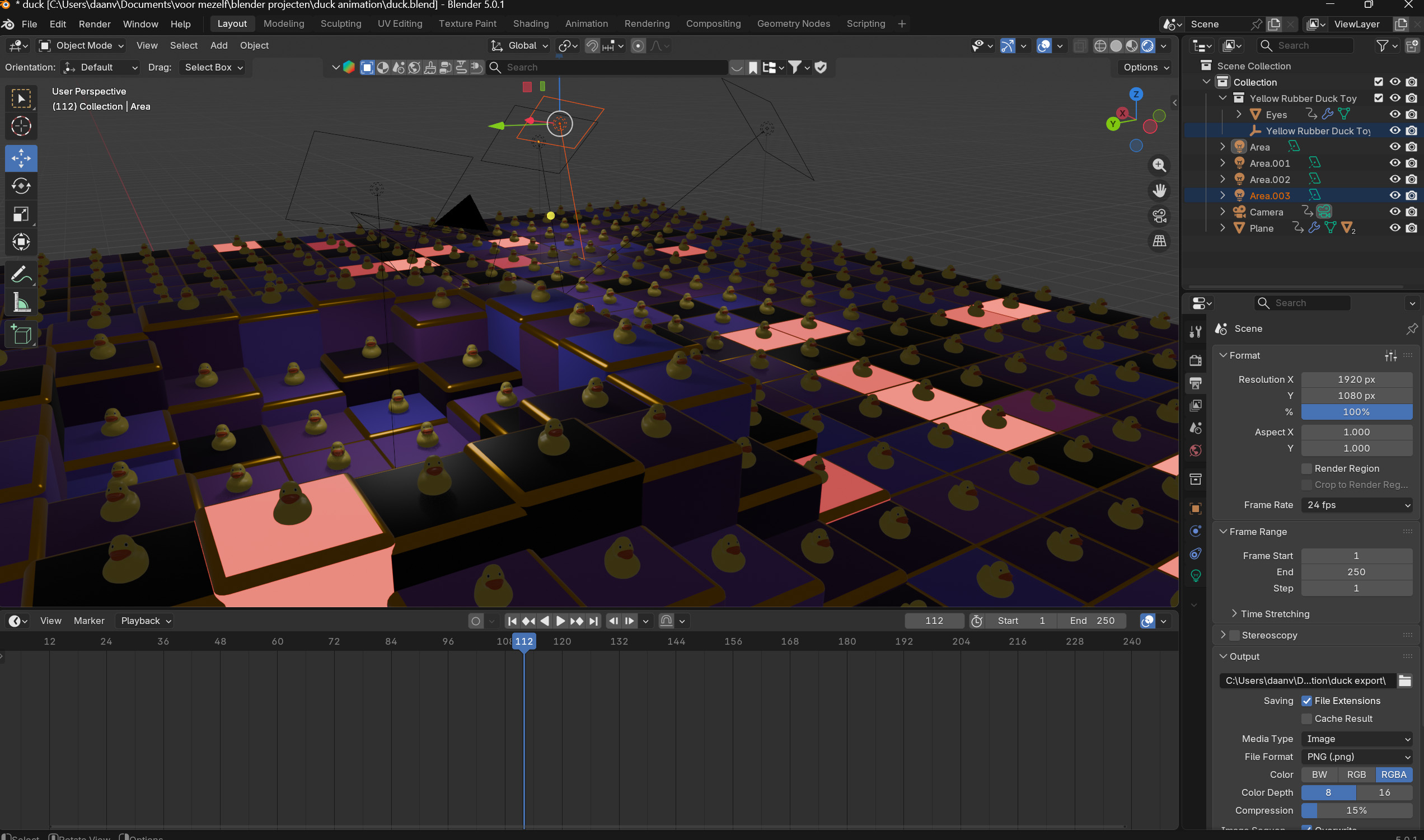The width and height of the screenshot is (1424, 840).
Task: Select the Rotate tool in toolbar
Action: tap(21, 186)
